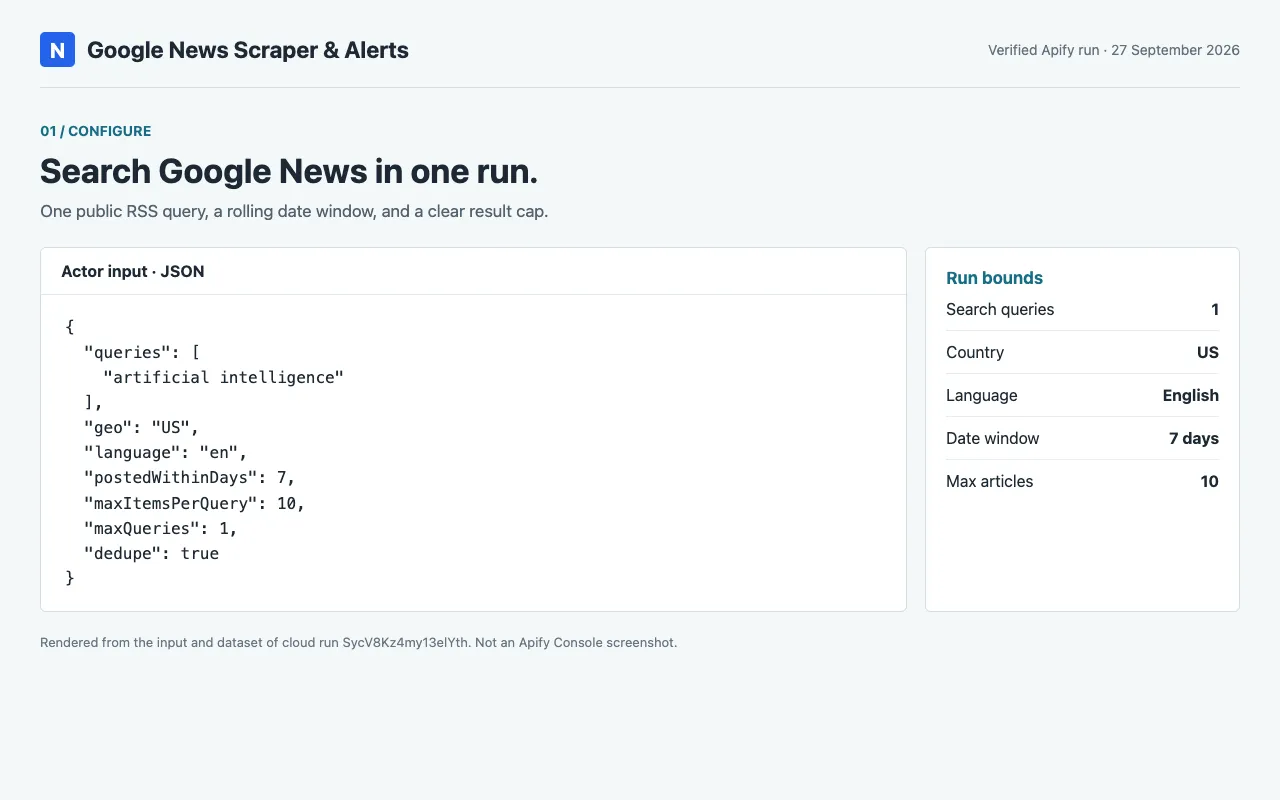The height and width of the screenshot is (800, 1280).
Task: Click the value 1 in the Search queries row
Action: coord(1215,309)
